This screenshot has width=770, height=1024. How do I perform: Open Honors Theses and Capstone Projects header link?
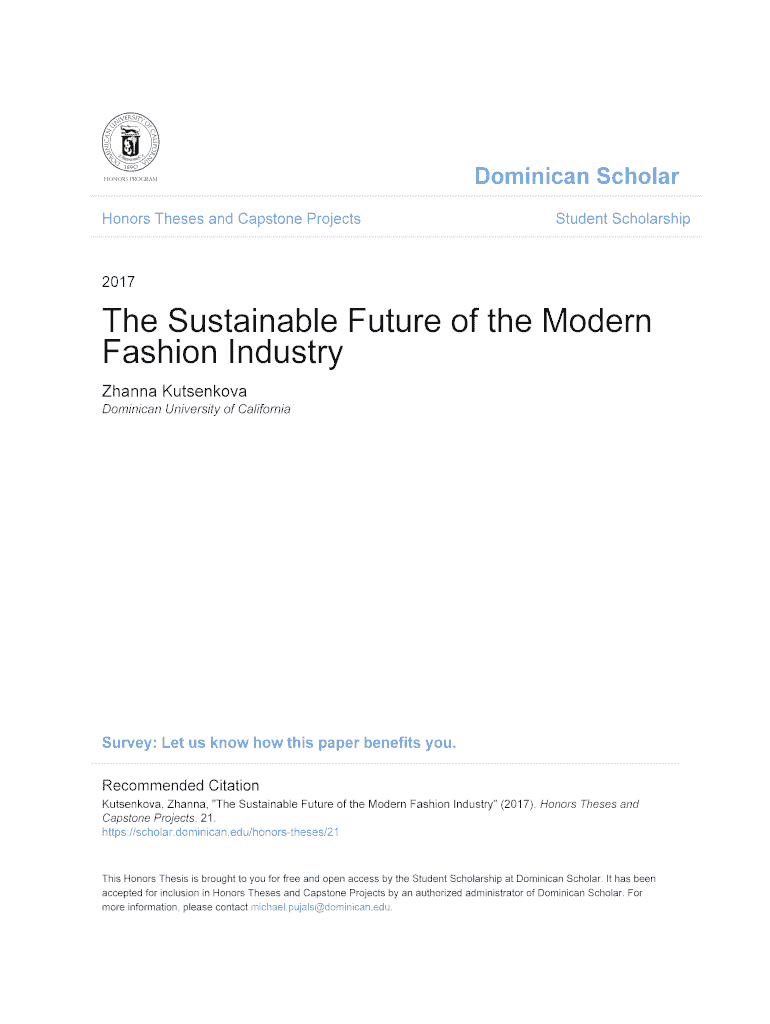pyautogui.click(x=231, y=219)
